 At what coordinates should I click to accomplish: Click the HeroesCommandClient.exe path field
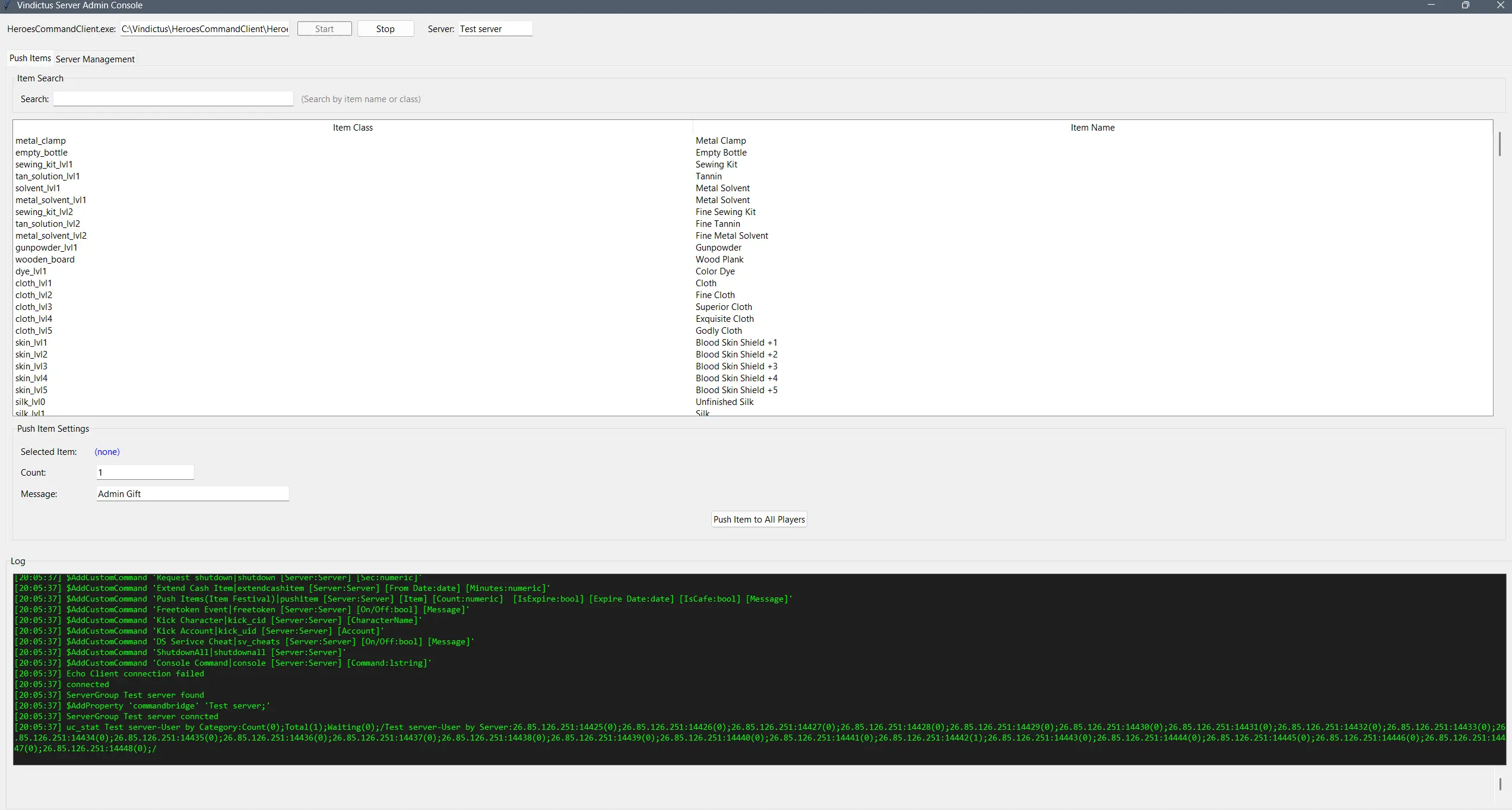click(x=205, y=29)
